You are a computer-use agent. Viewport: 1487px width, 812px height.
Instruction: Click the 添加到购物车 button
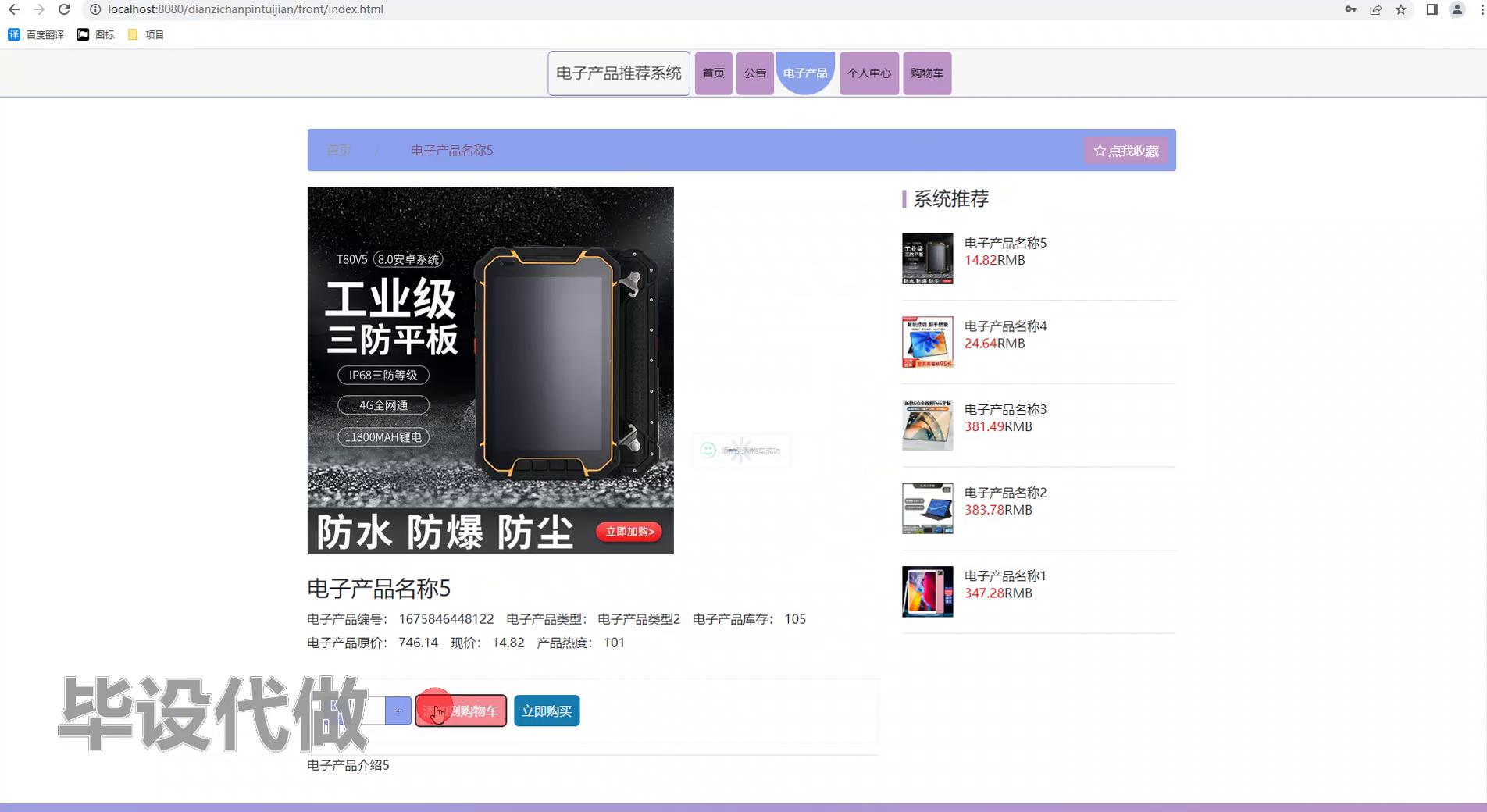[461, 710]
